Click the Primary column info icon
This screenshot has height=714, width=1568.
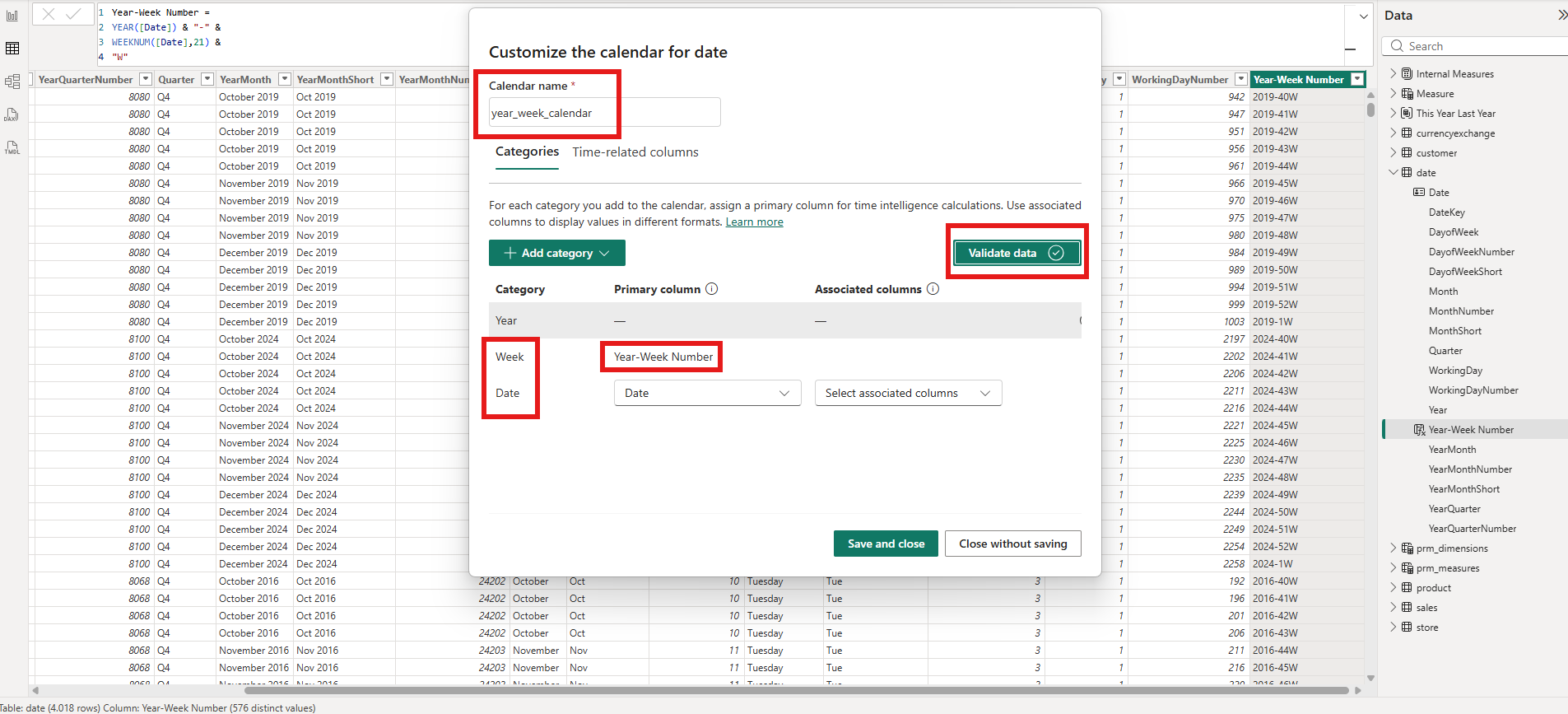pos(712,289)
